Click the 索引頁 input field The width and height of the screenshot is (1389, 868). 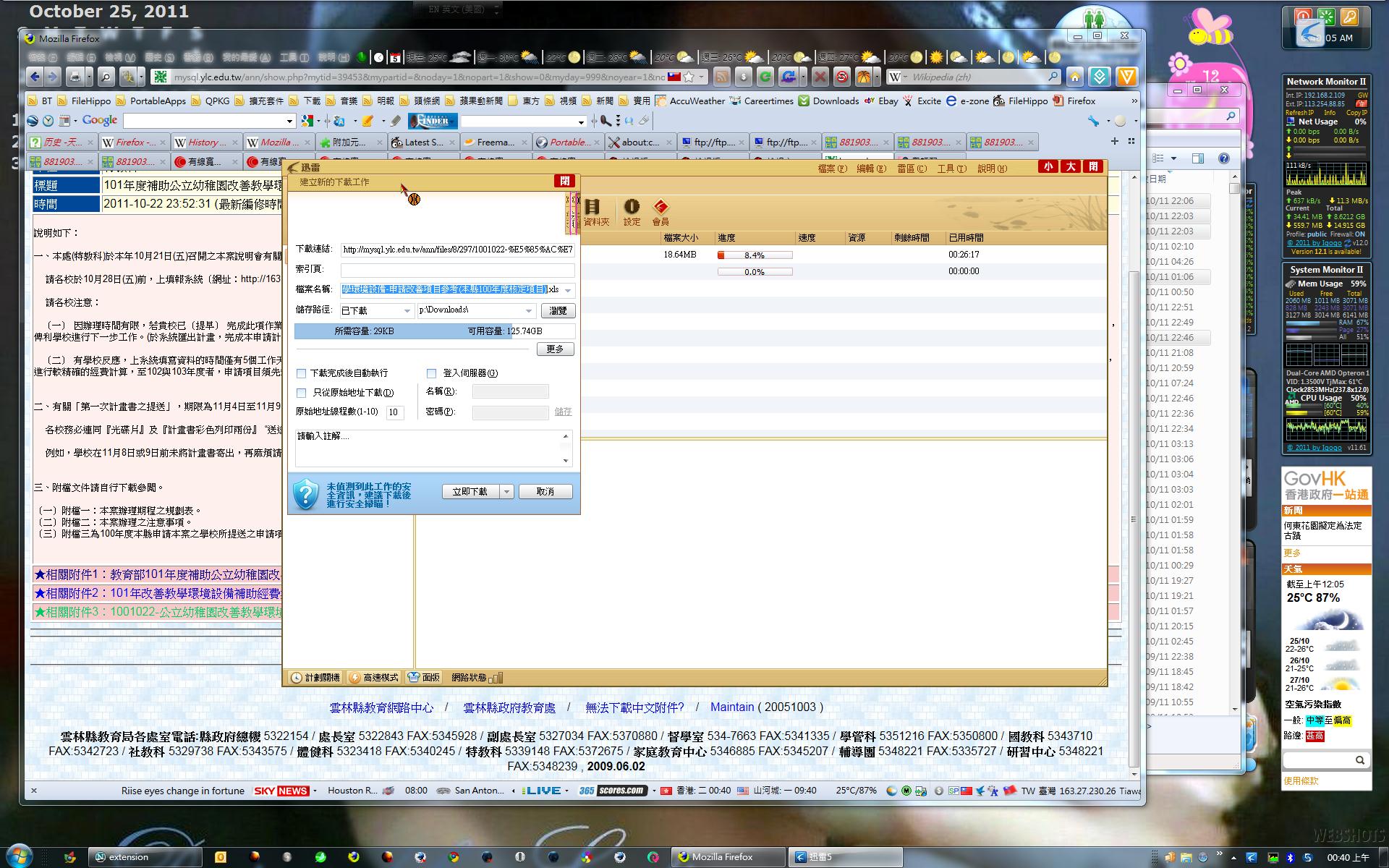457,270
